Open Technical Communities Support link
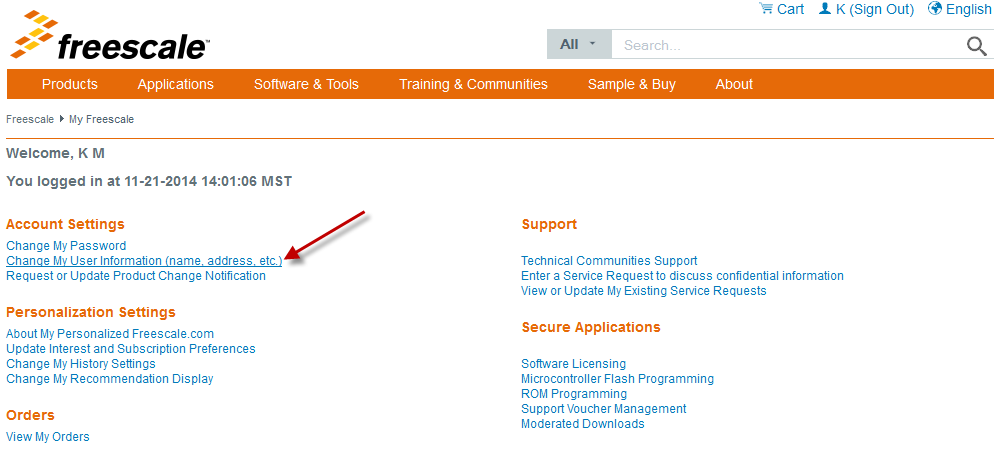Screen dimensions: 994x449 click(609, 261)
